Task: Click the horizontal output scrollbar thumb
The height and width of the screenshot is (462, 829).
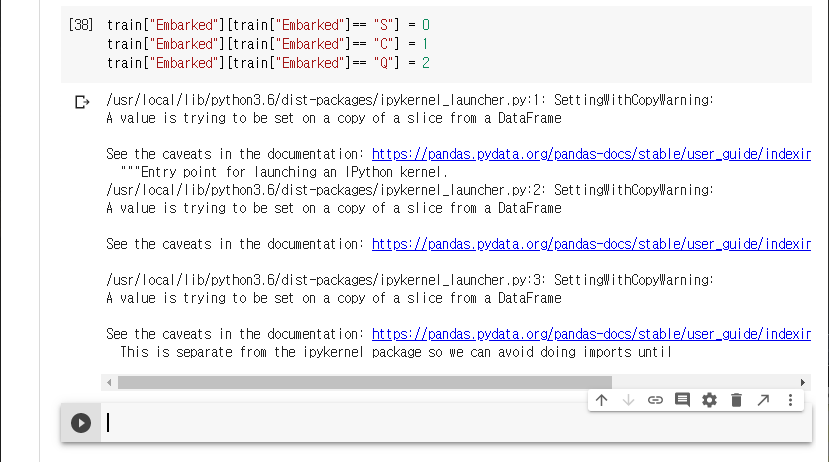Action: (x=364, y=382)
